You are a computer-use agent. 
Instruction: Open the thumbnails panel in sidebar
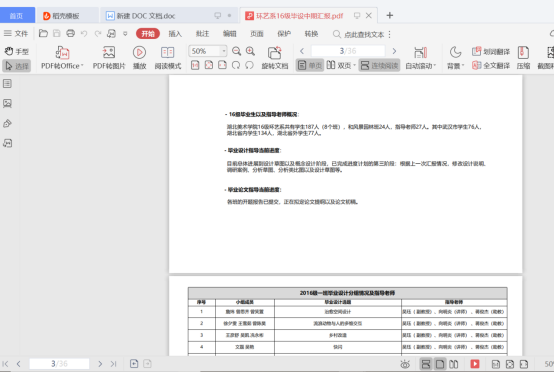(x=7, y=103)
